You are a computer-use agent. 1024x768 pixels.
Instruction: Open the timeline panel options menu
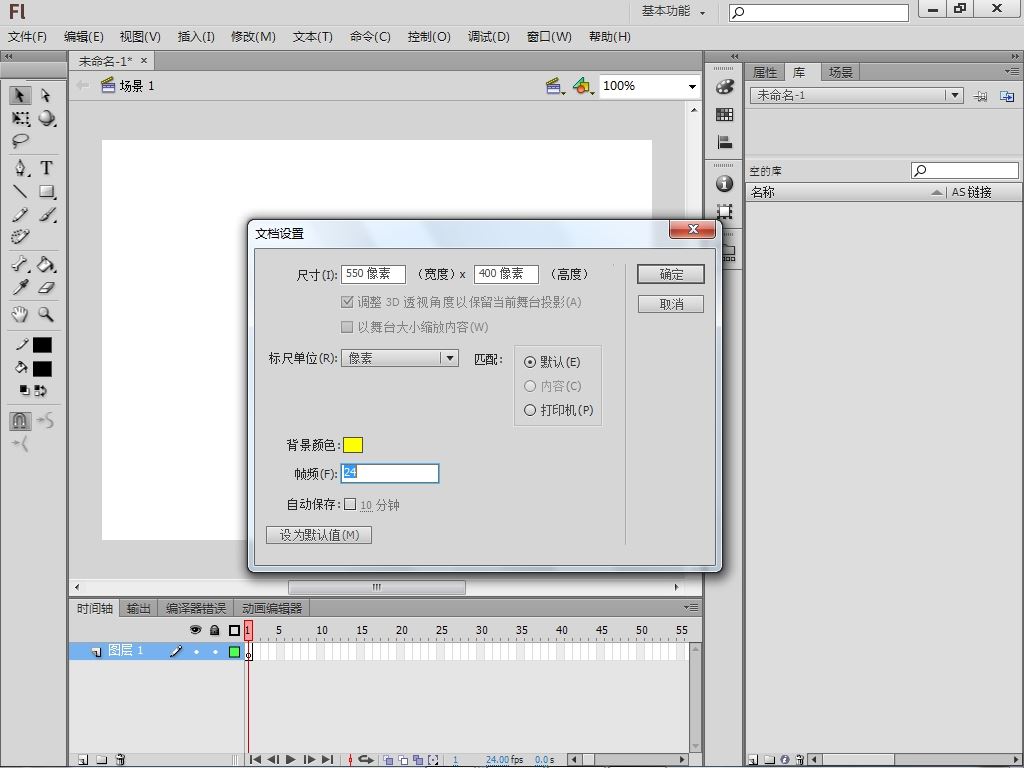click(x=692, y=607)
